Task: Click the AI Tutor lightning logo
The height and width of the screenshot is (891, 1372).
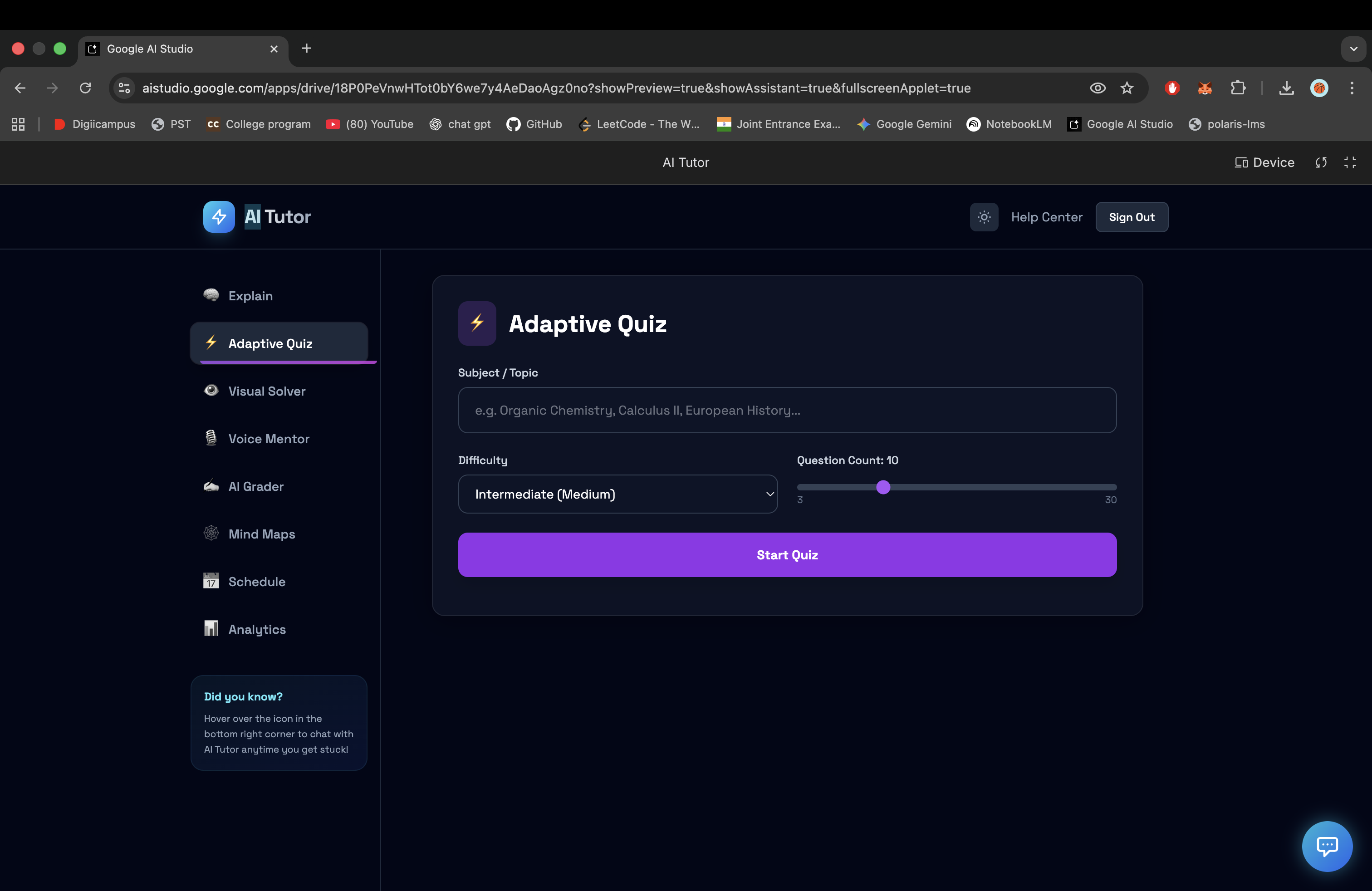Action: [x=219, y=217]
